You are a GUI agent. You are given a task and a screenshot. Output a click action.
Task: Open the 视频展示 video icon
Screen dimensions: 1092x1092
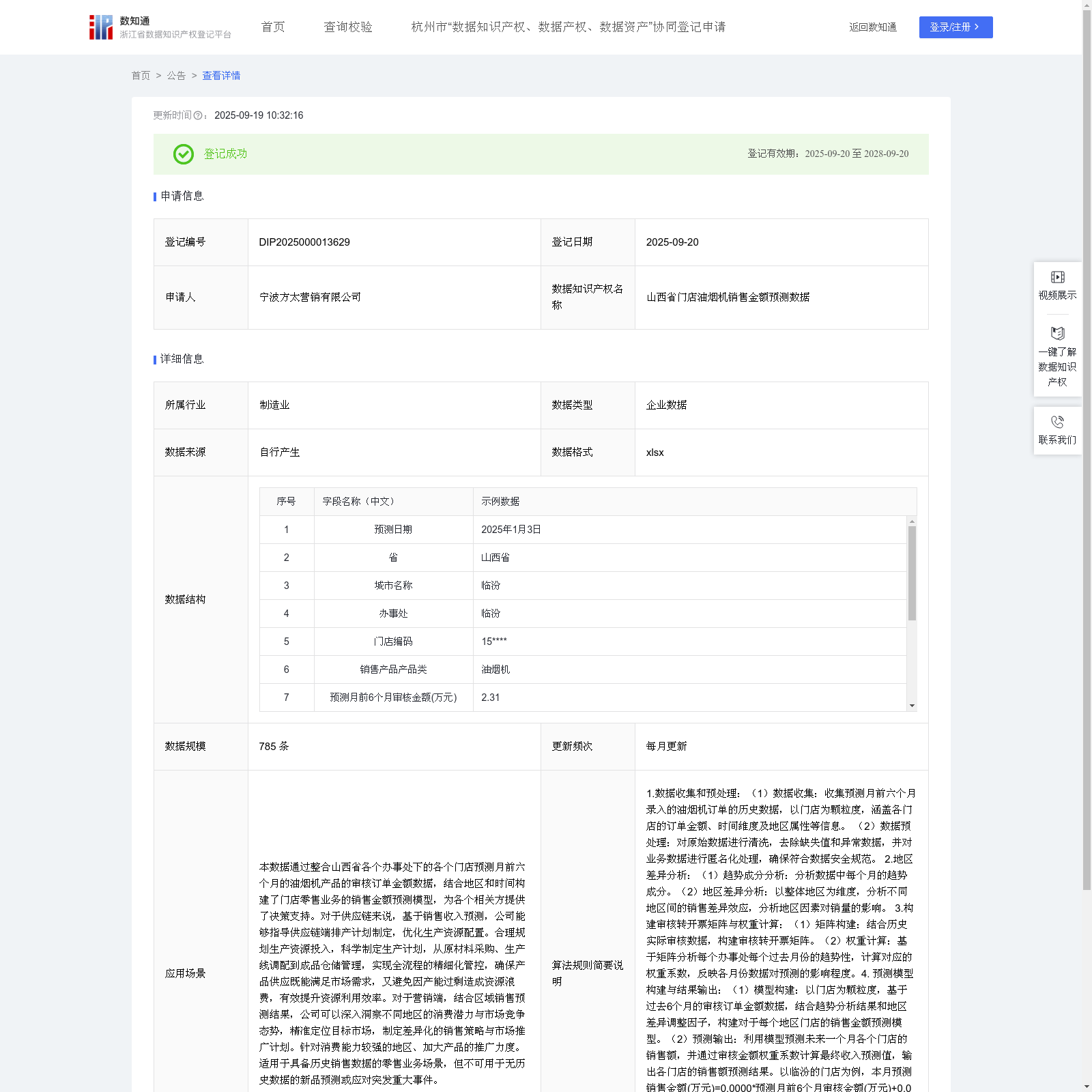pyautogui.click(x=1057, y=277)
